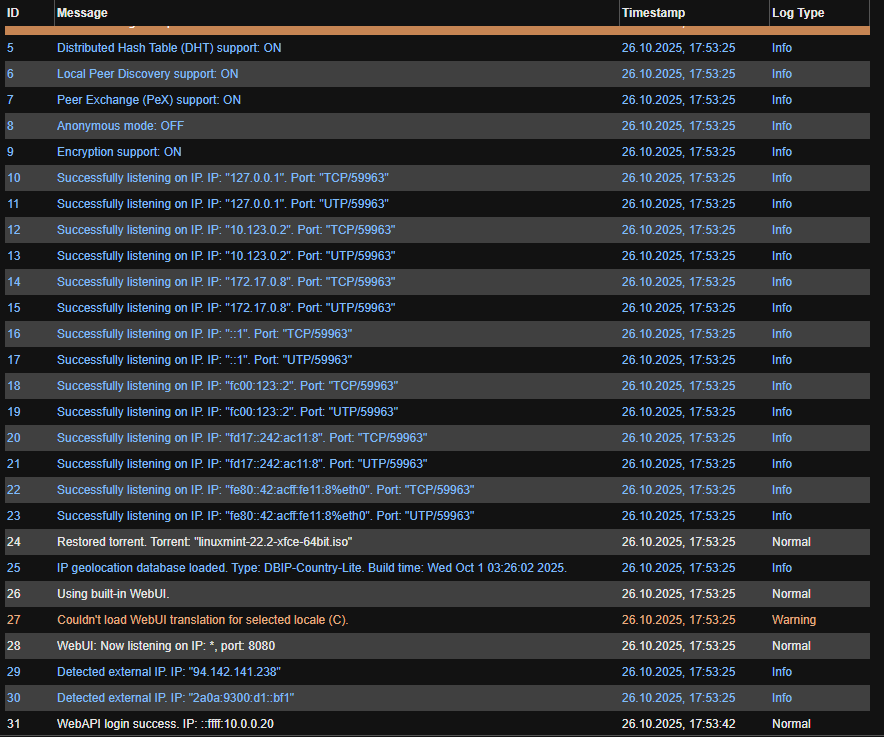The height and width of the screenshot is (737, 884).
Task: Select the 127.0.0.1 TCP/59963 listening message
Action: click(x=223, y=178)
